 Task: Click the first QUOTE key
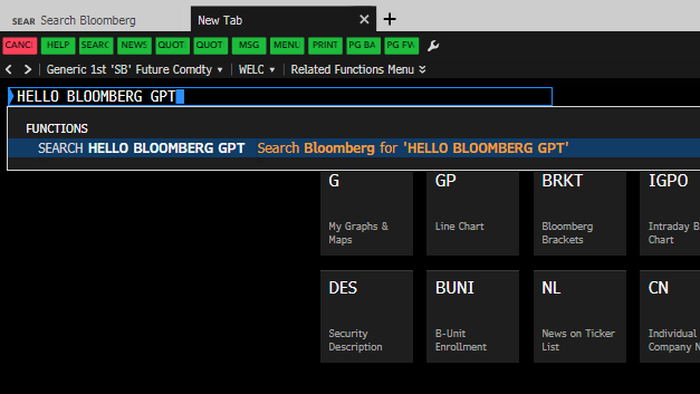172,45
